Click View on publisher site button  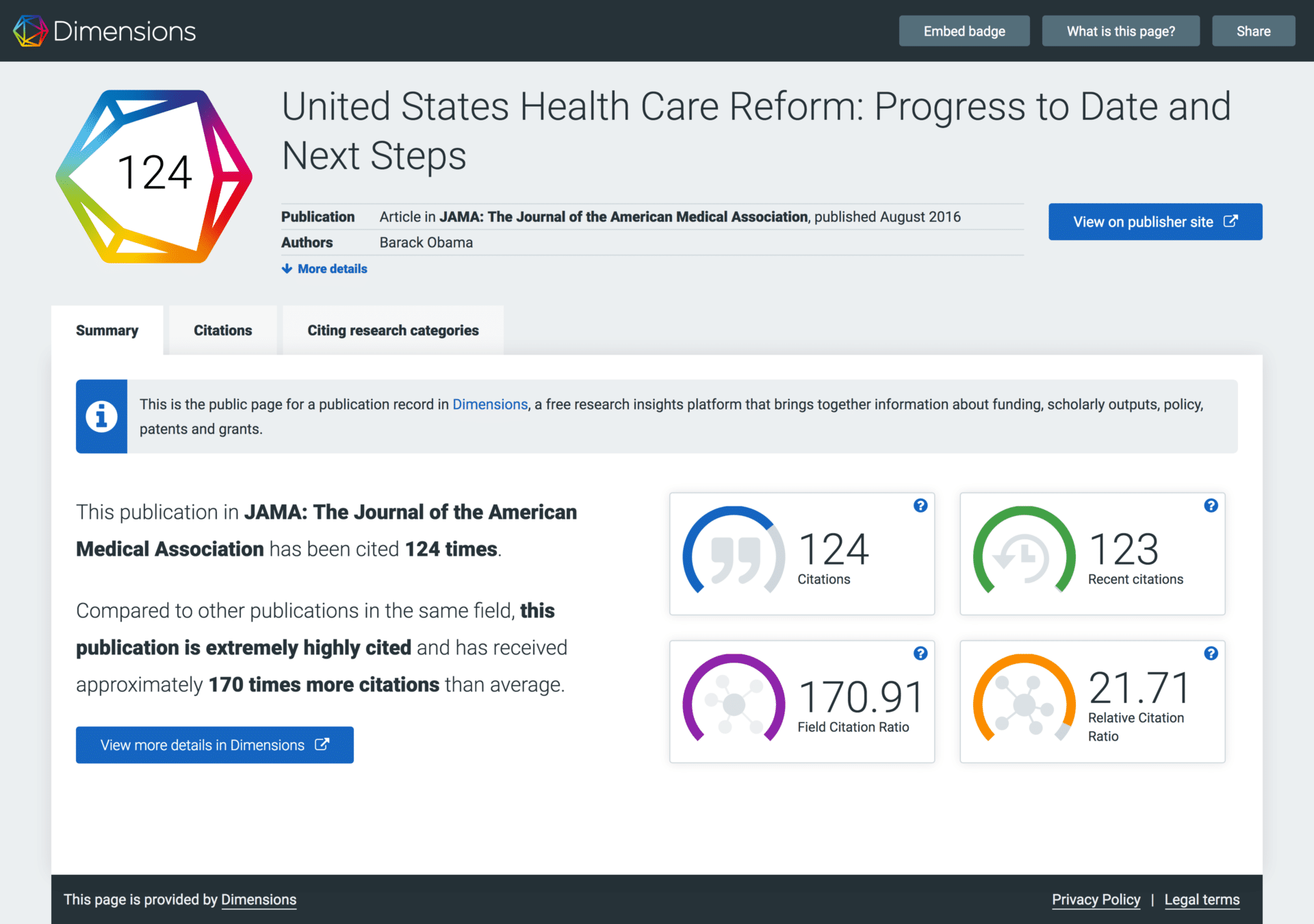(x=1155, y=222)
